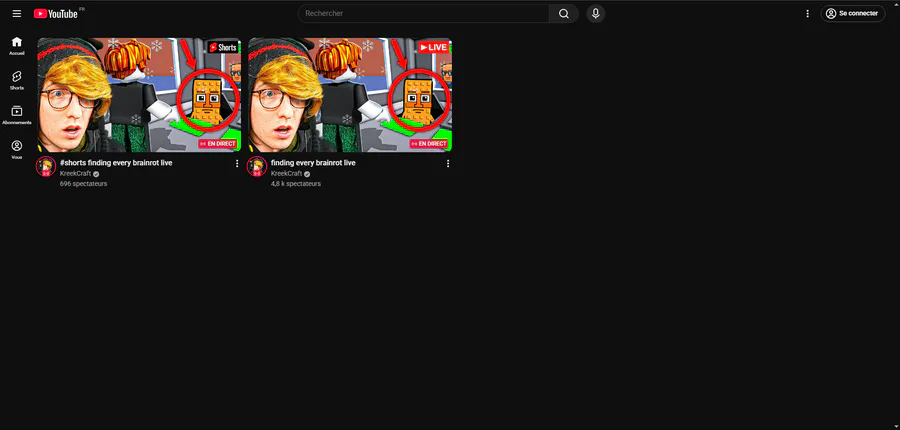The height and width of the screenshot is (430, 900).
Task: Open the #shorts live video thumbnail
Action: tap(139, 95)
